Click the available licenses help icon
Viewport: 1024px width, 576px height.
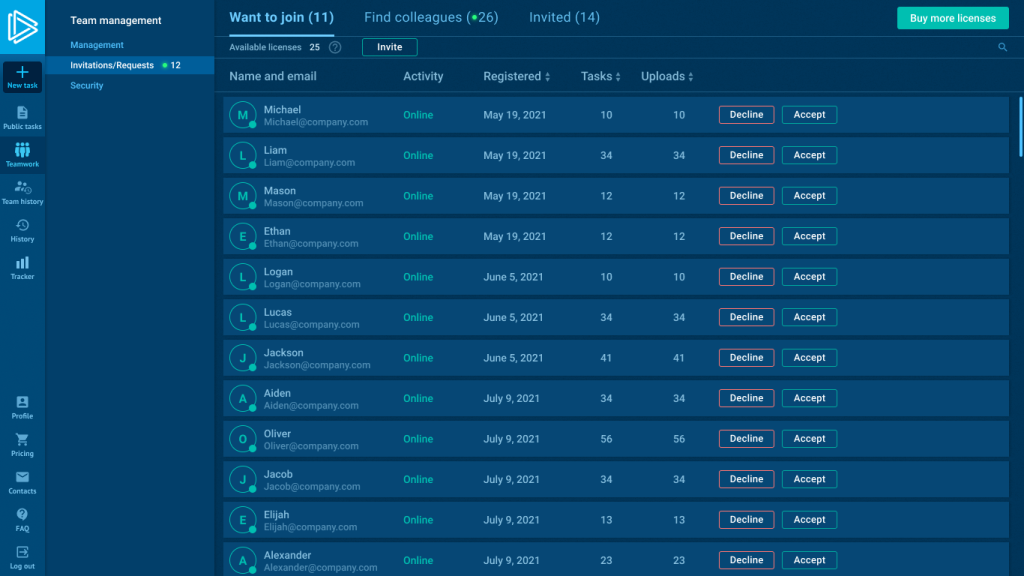tap(335, 47)
